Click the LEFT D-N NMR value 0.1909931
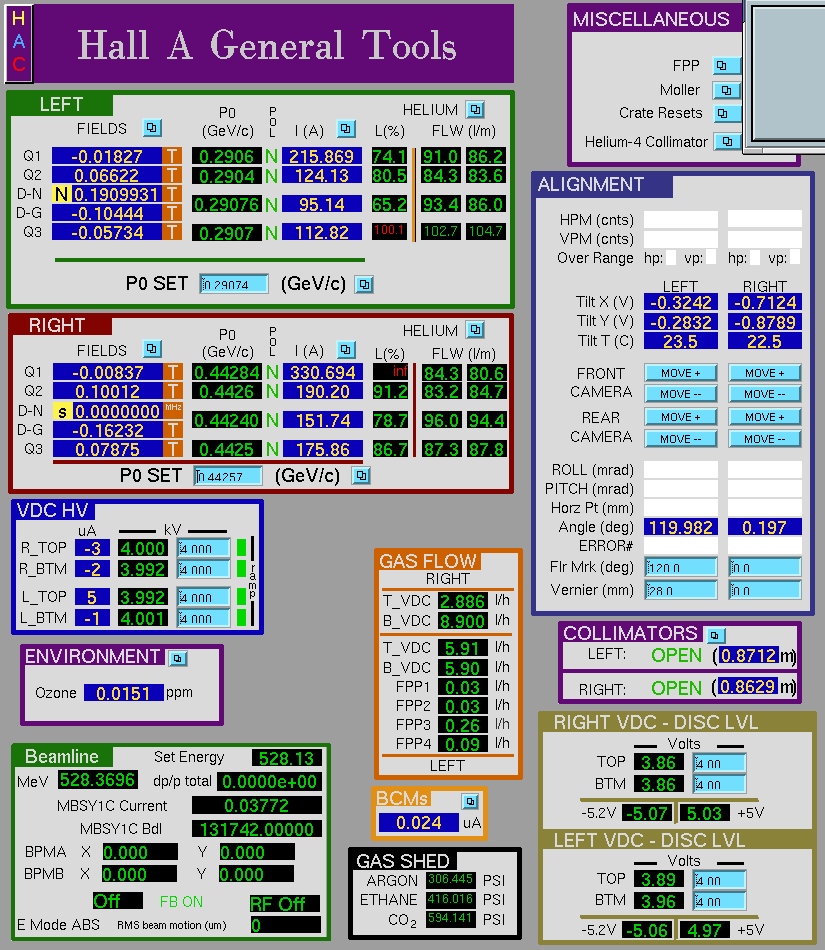This screenshot has height=950, width=825. point(116,194)
